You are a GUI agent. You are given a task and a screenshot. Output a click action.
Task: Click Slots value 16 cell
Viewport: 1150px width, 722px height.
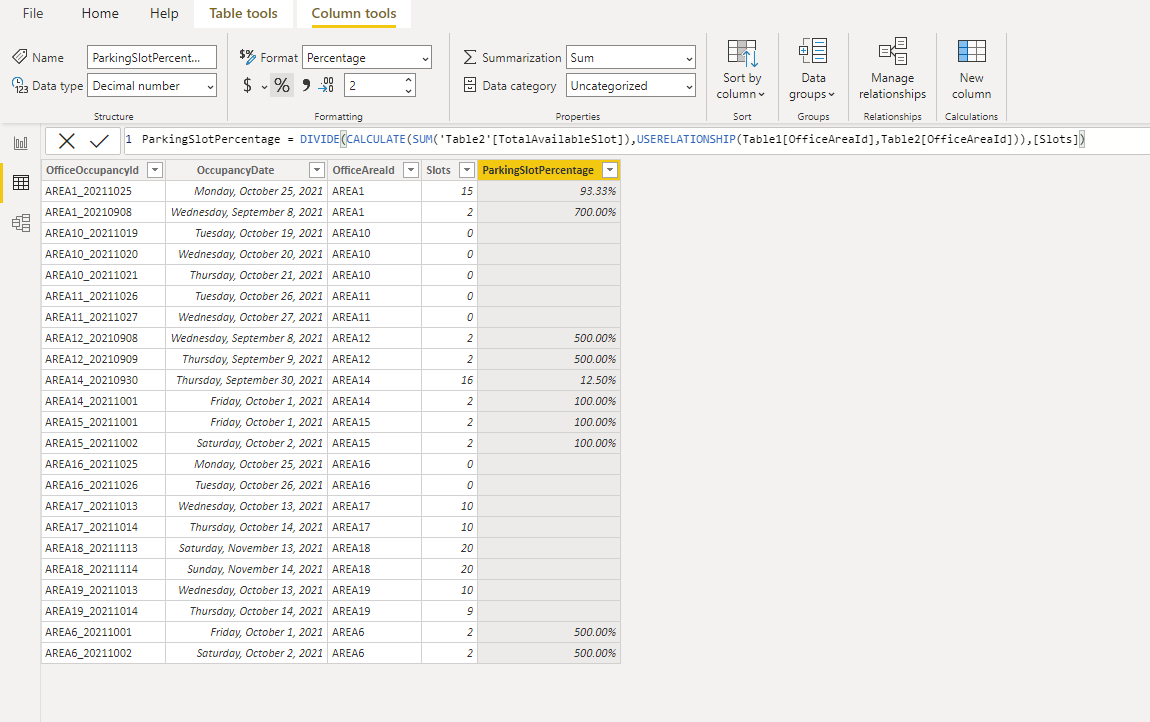coord(450,380)
